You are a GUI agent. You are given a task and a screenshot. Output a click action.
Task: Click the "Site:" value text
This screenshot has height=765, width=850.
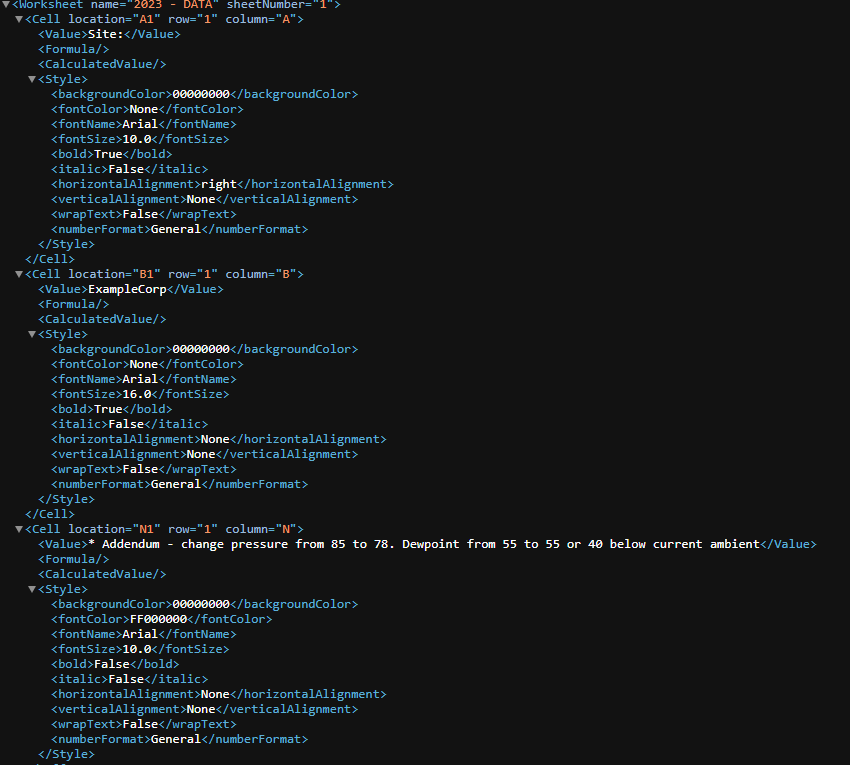(106, 34)
